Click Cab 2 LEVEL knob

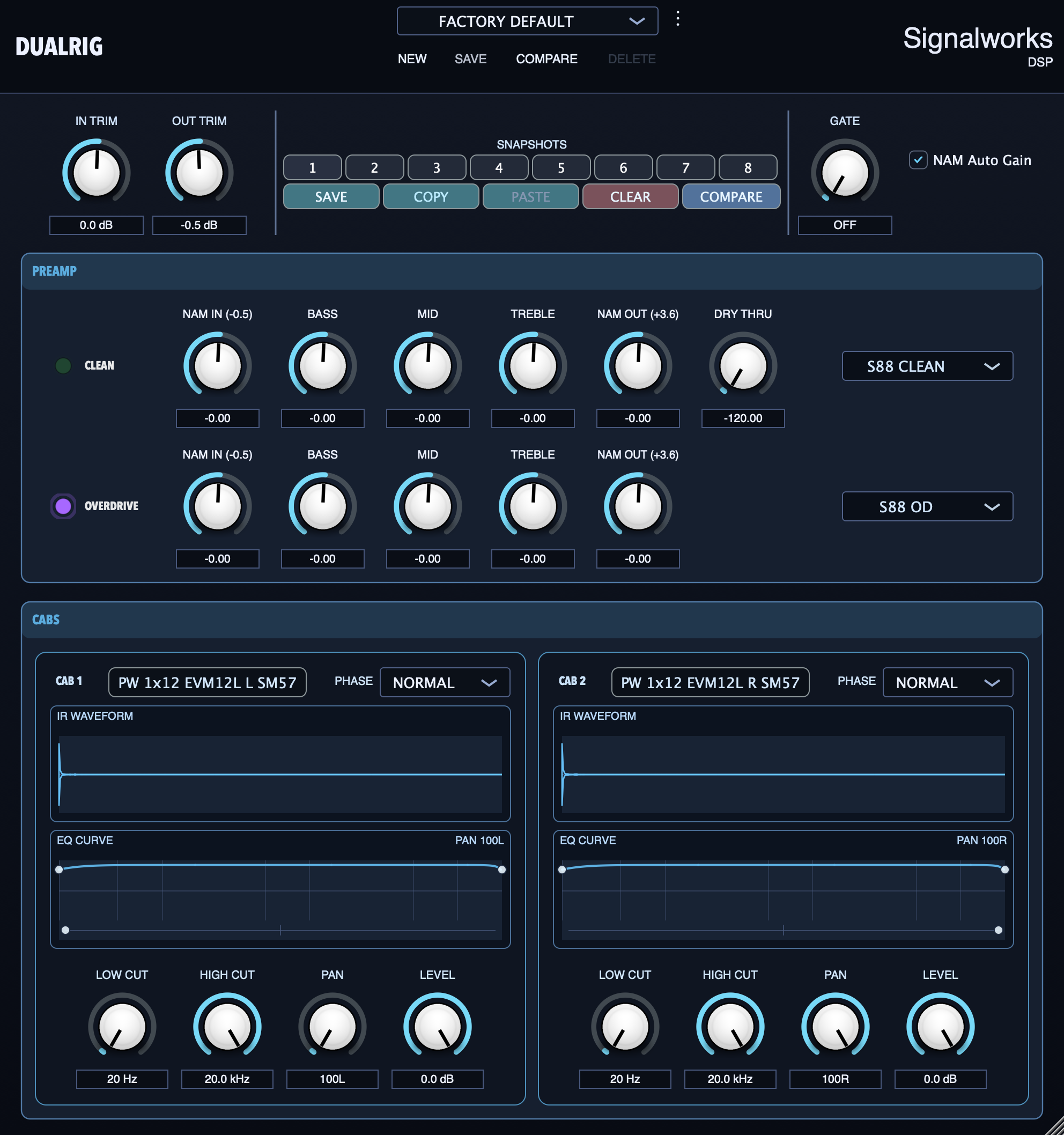[940, 1027]
